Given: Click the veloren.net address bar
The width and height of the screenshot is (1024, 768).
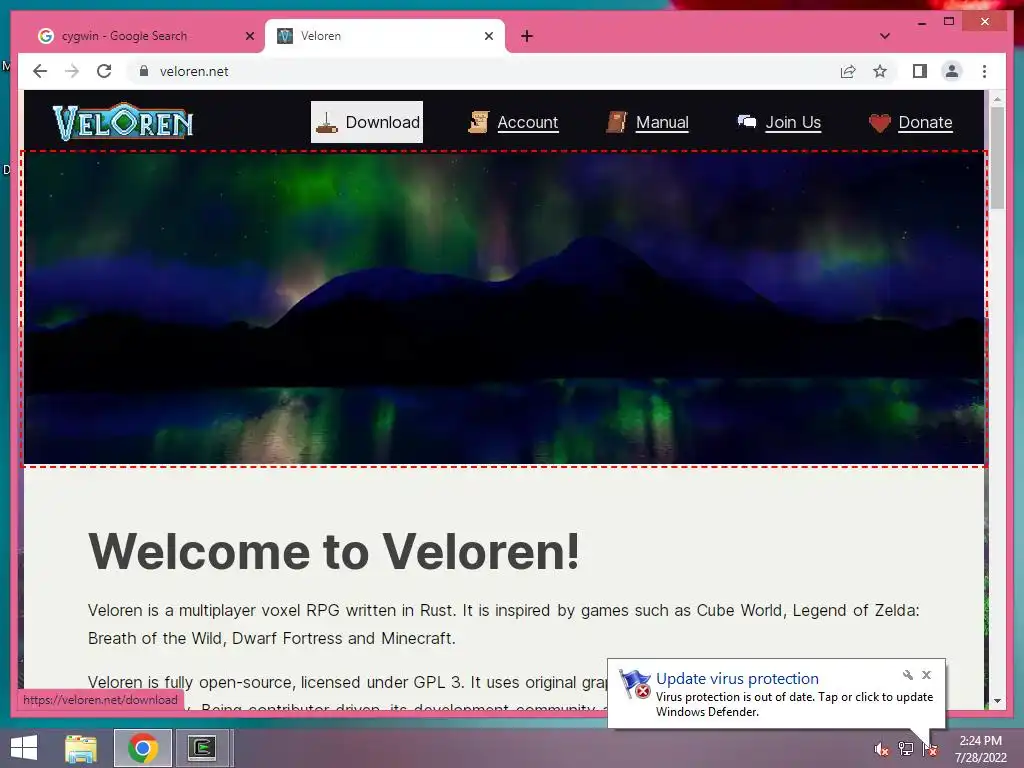Looking at the screenshot, I should [x=481, y=71].
